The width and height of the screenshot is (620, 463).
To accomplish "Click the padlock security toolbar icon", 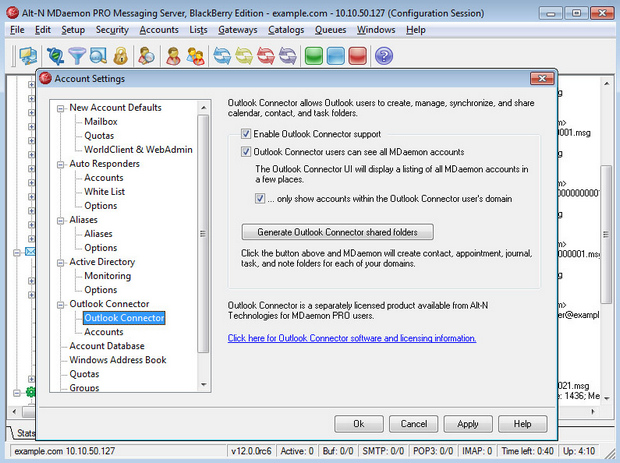I will tap(121, 56).
